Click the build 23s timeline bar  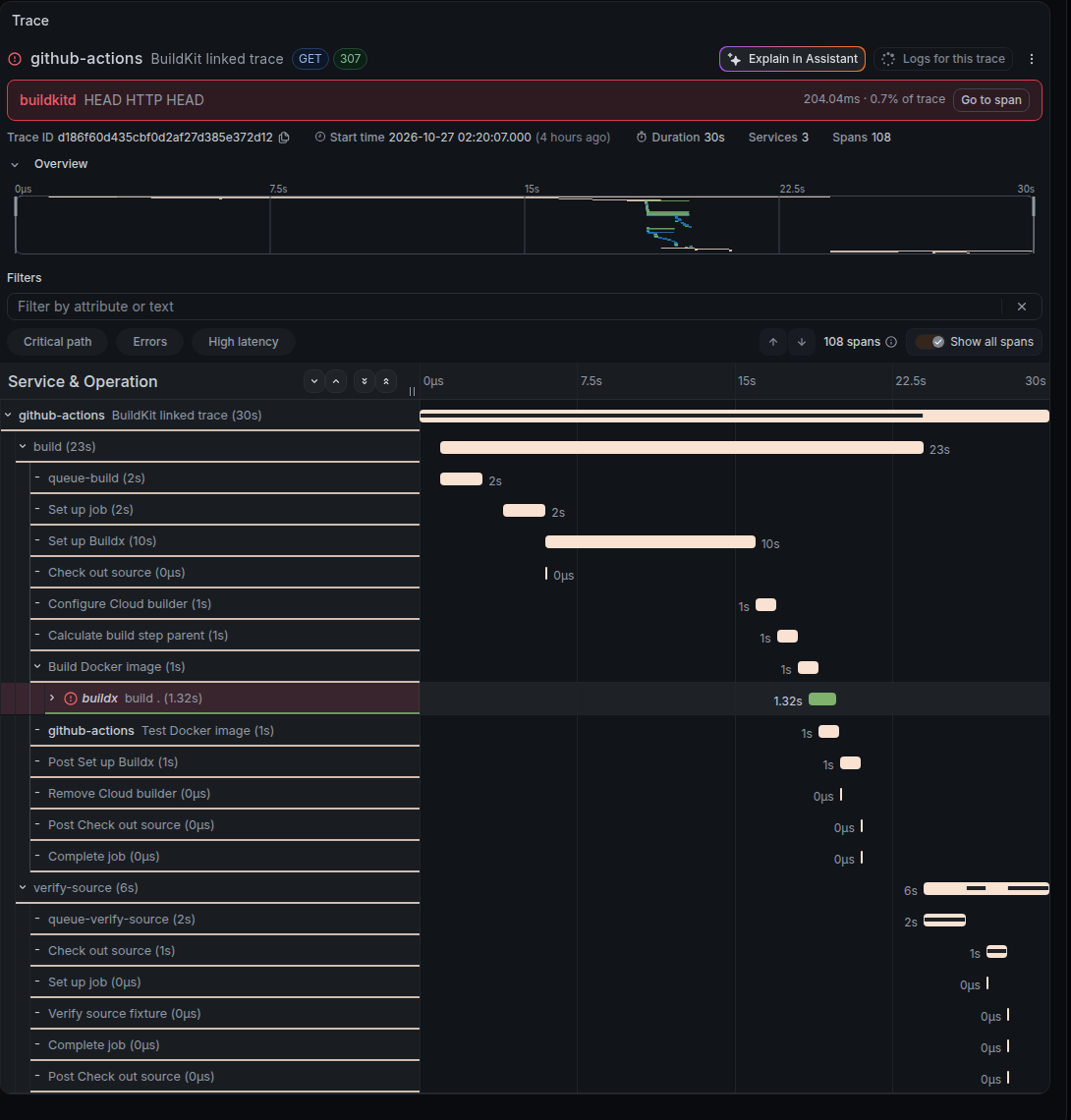tap(682, 448)
